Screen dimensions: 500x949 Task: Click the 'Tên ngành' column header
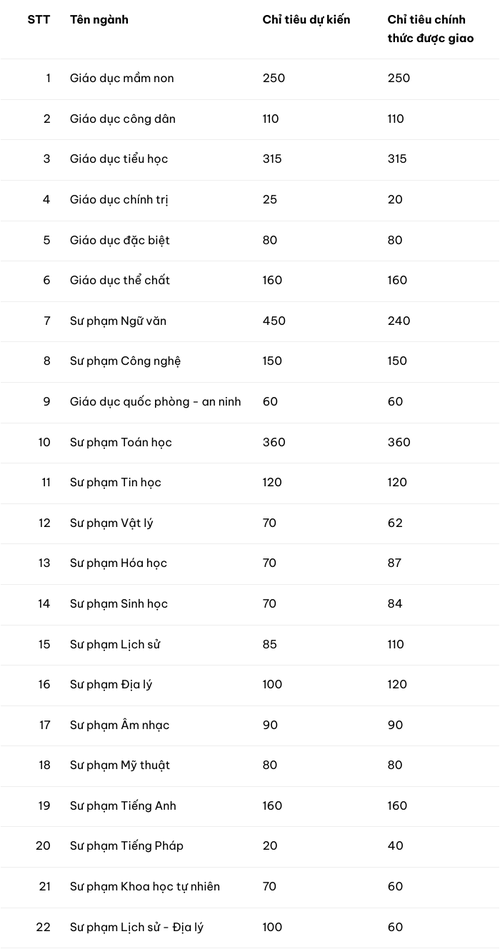coord(99,19)
